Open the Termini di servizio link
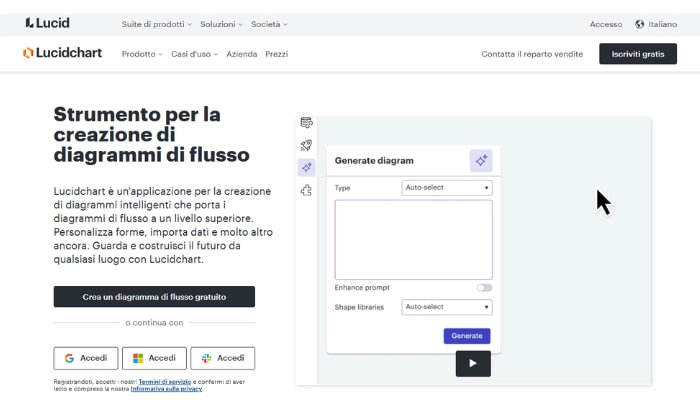Image resolution: width=700 pixels, height=400 pixels. (x=165, y=382)
